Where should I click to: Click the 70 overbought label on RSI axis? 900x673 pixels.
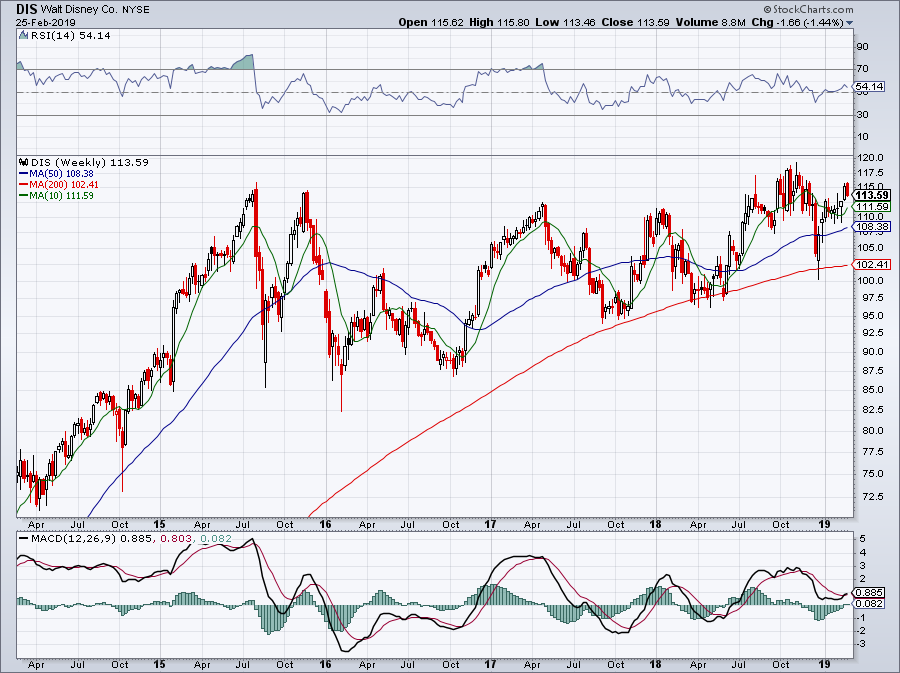[x=862, y=69]
